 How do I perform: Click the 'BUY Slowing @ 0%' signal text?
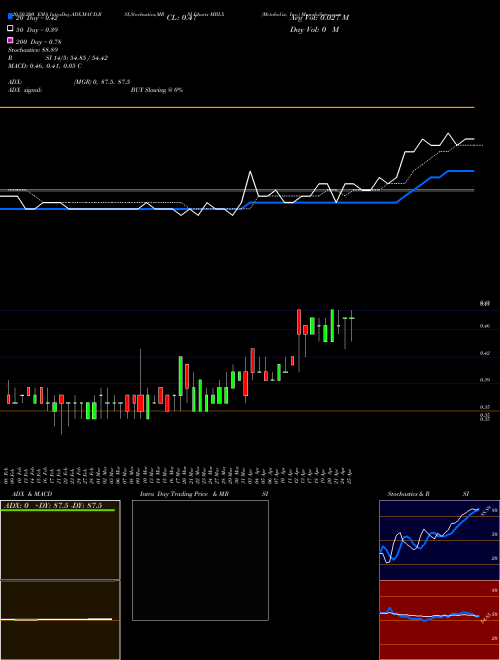coord(157,90)
